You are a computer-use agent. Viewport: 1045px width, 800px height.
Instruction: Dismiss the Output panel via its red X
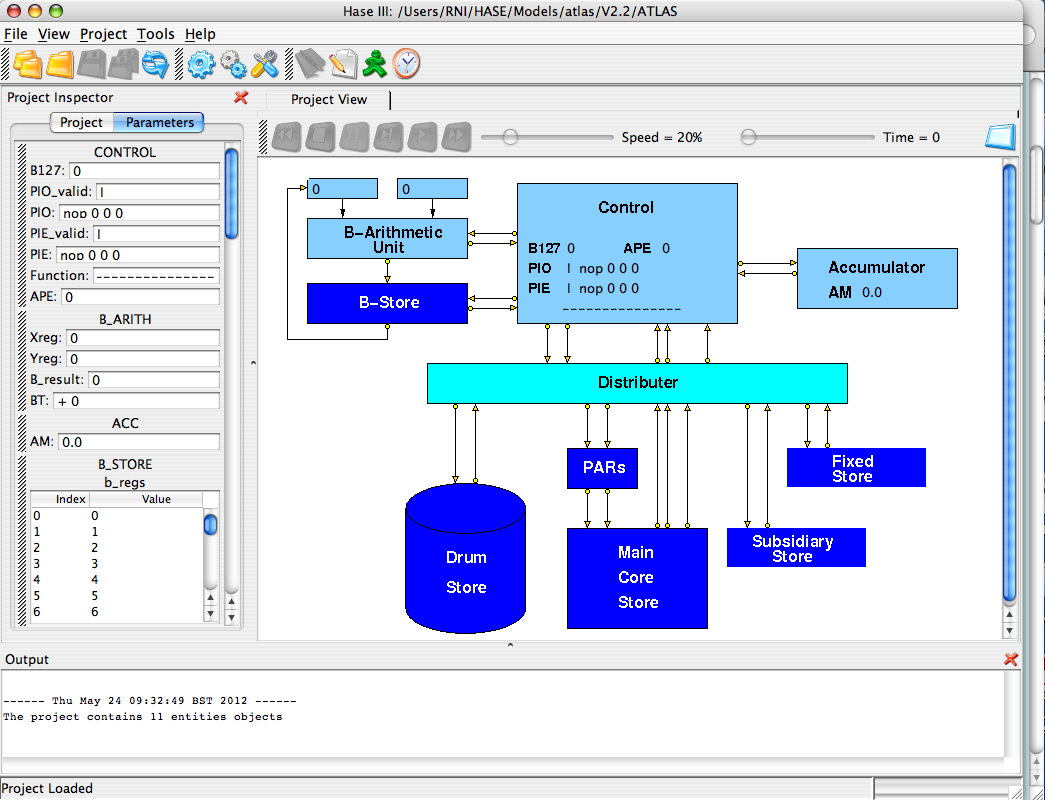[1010, 659]
